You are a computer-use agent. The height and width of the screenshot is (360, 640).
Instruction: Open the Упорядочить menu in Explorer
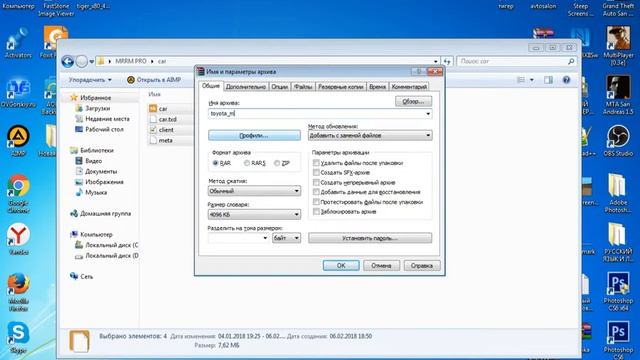coord(90,80)
